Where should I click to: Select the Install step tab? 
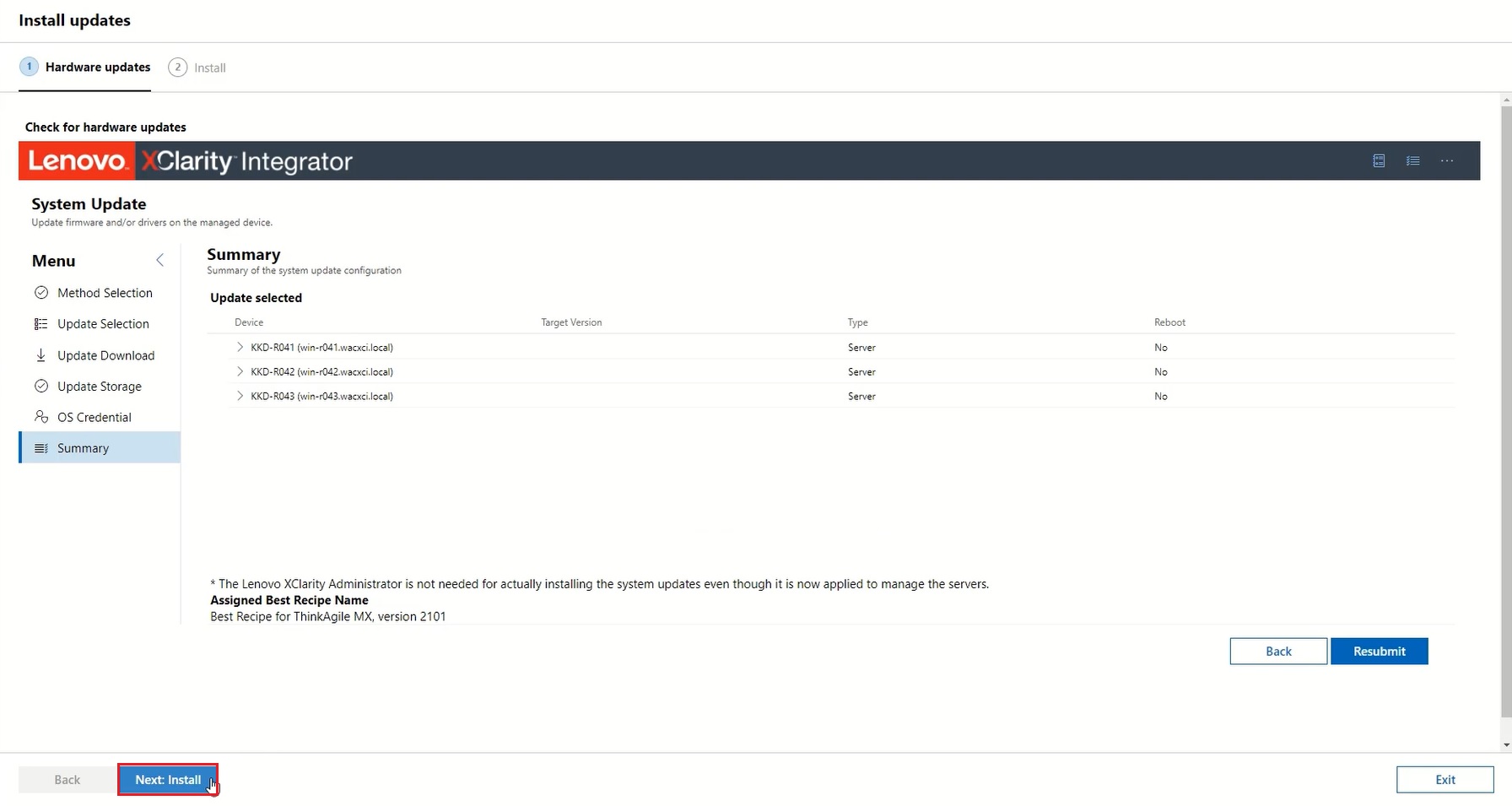(197, 68)
